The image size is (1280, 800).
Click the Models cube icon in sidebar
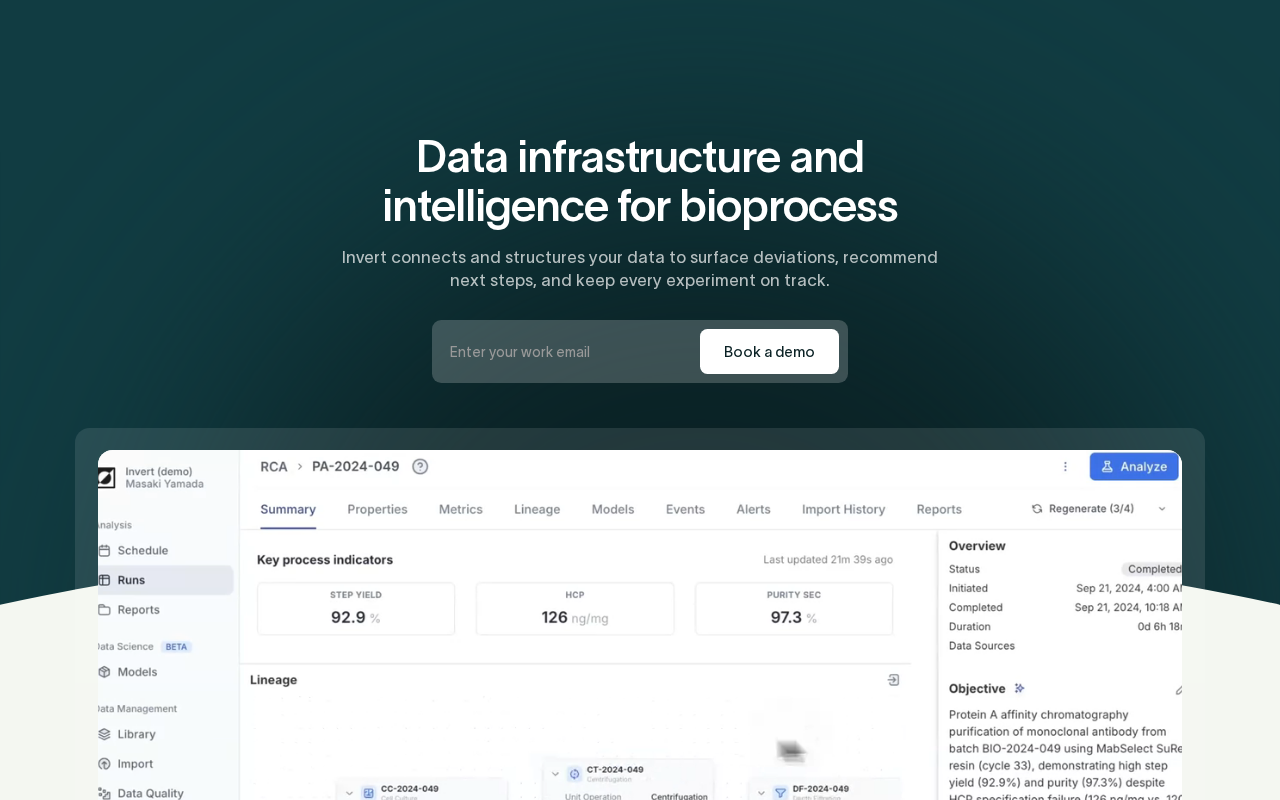point(104,672)
